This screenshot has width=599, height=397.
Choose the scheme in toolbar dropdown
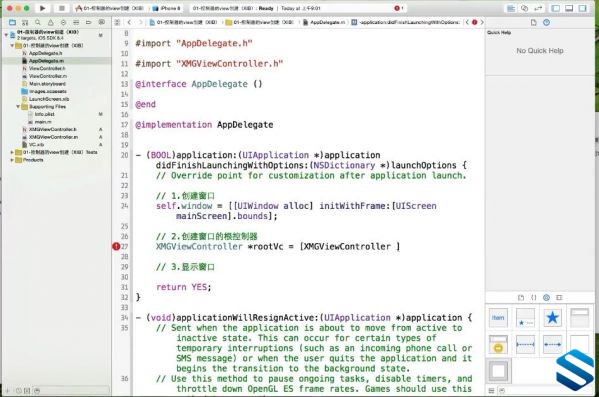point(110,8)
